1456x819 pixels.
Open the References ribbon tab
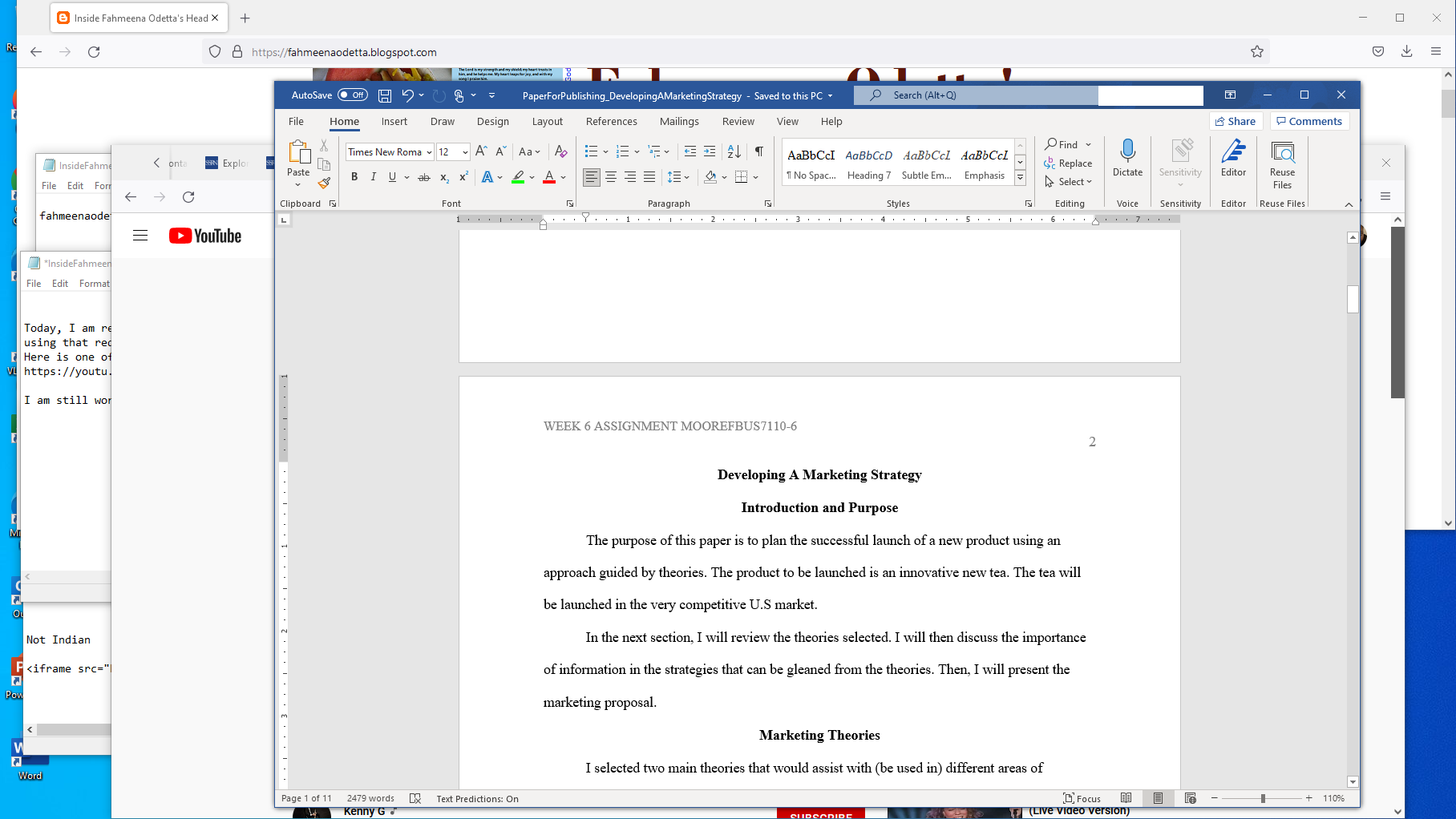(612, 122)
